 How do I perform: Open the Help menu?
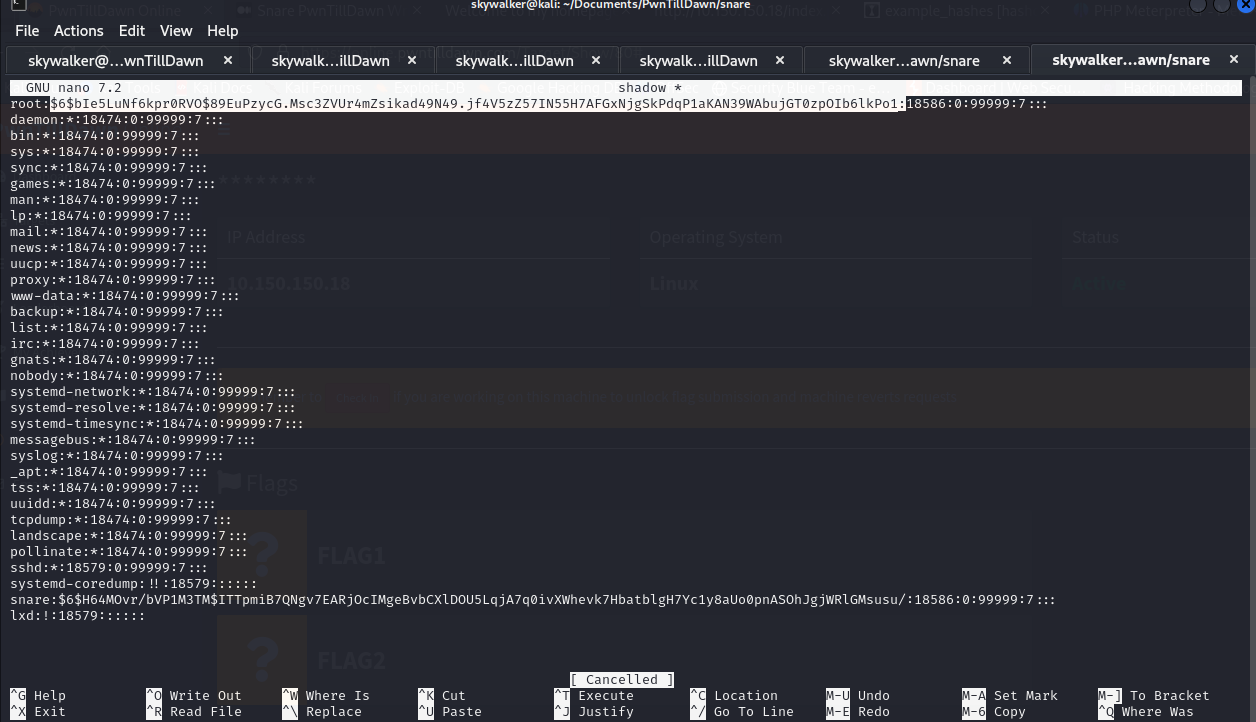click(x=222, y=31)
